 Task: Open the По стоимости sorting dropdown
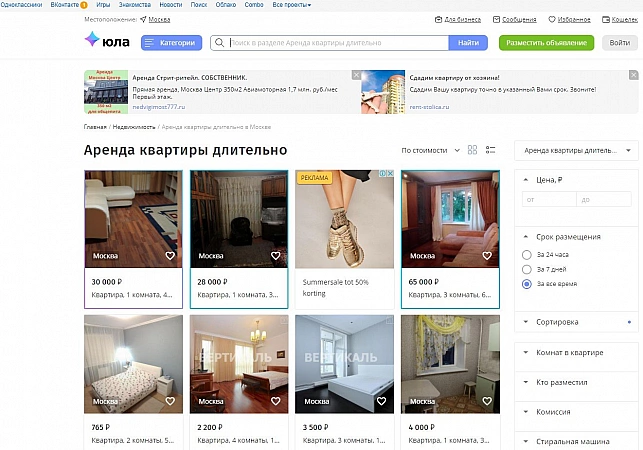point(430,151)
